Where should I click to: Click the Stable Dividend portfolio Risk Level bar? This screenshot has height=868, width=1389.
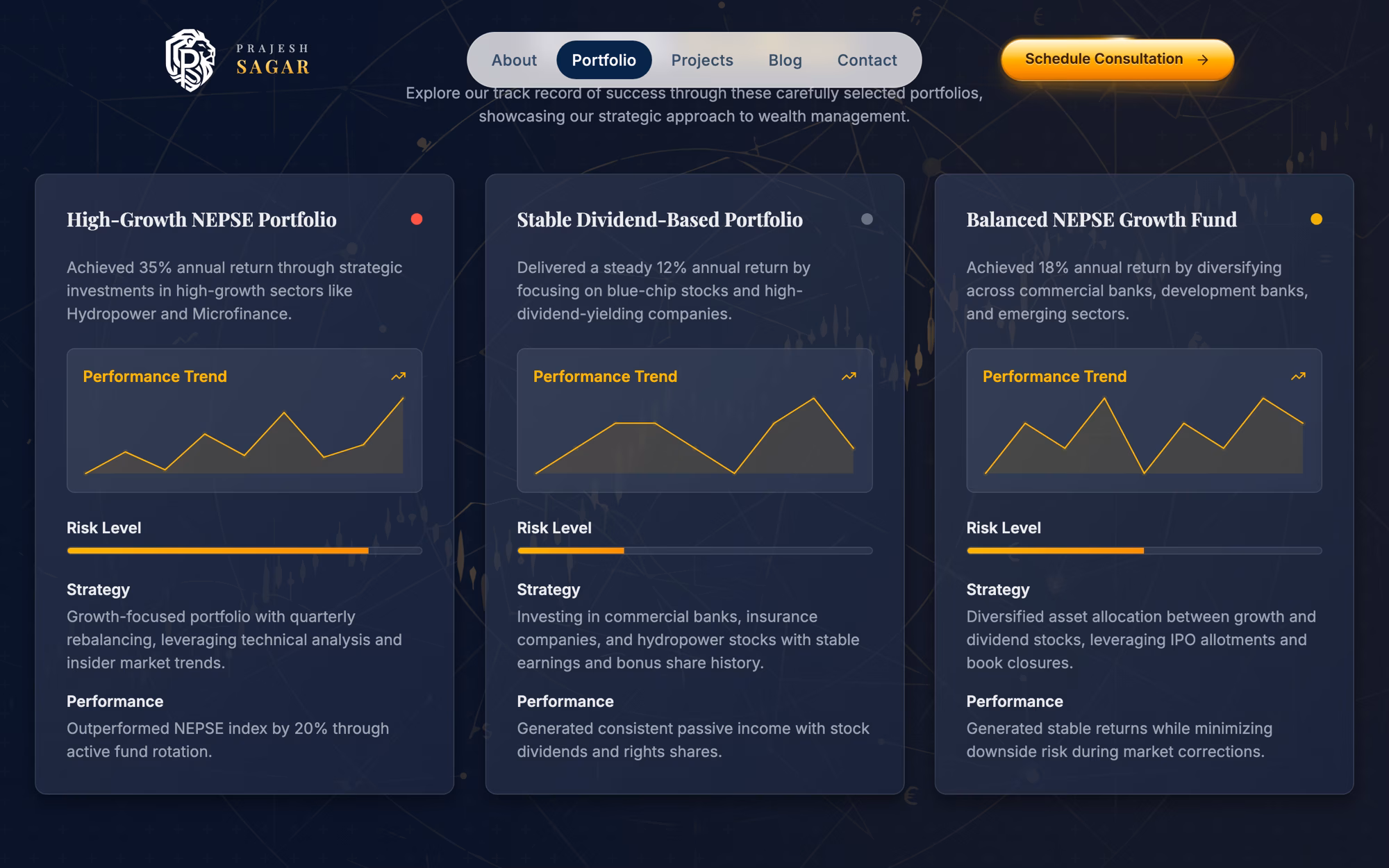coord(694,551)
